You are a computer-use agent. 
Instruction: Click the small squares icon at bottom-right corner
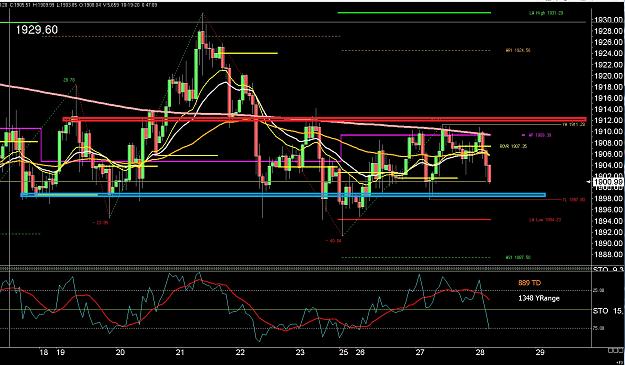[x=615, y=350]
